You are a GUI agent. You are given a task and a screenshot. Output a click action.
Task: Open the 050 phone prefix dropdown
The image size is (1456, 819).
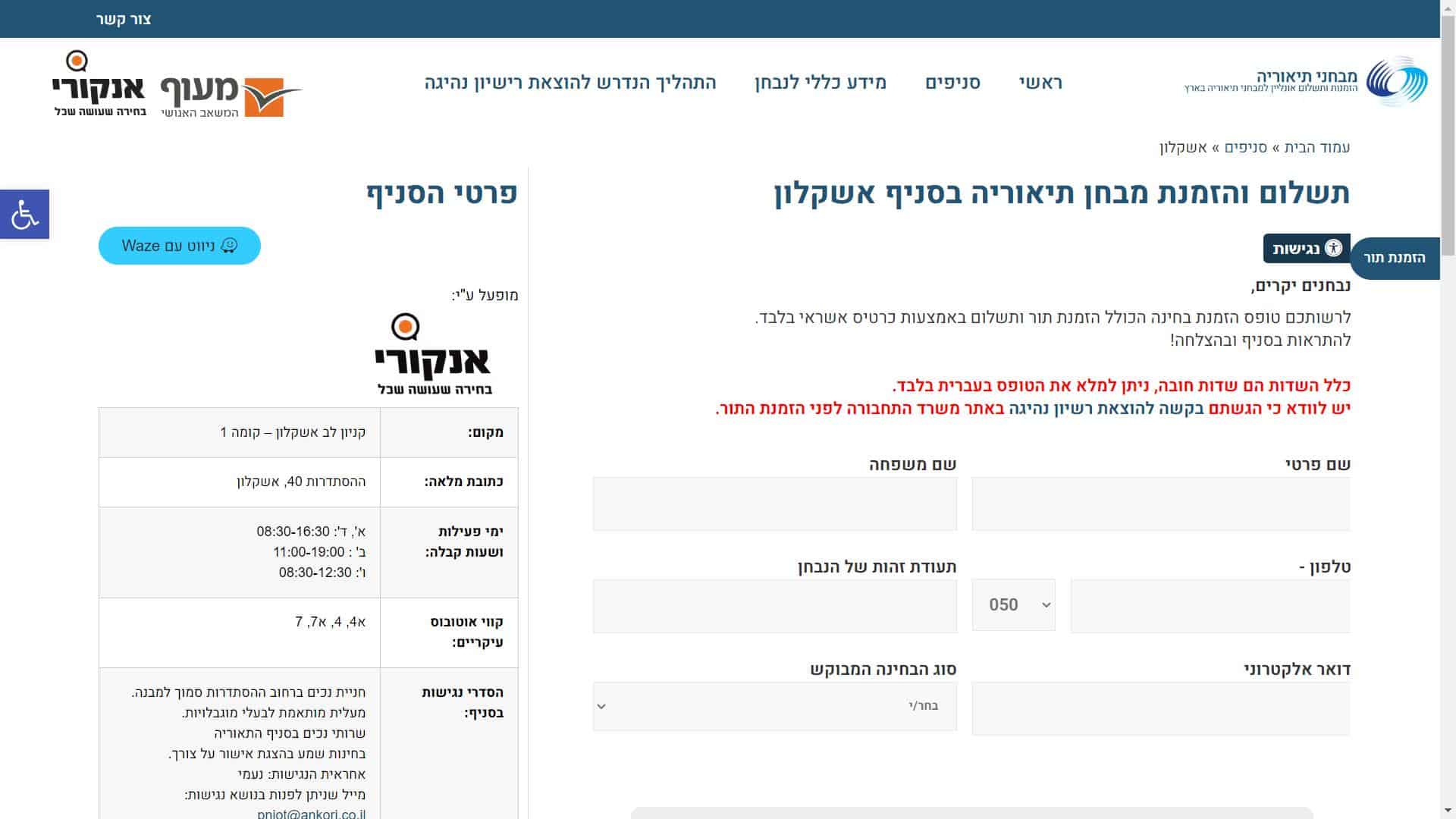[1014, 604]
